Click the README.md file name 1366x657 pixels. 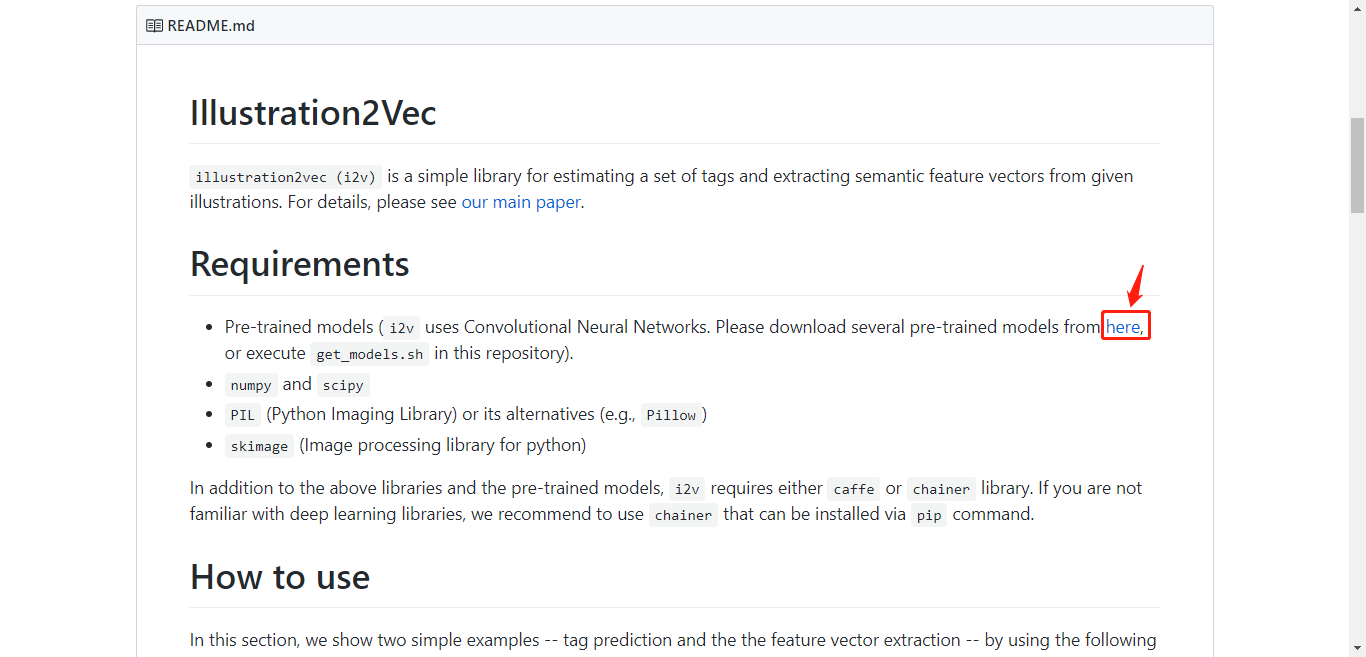coord(211,25)
